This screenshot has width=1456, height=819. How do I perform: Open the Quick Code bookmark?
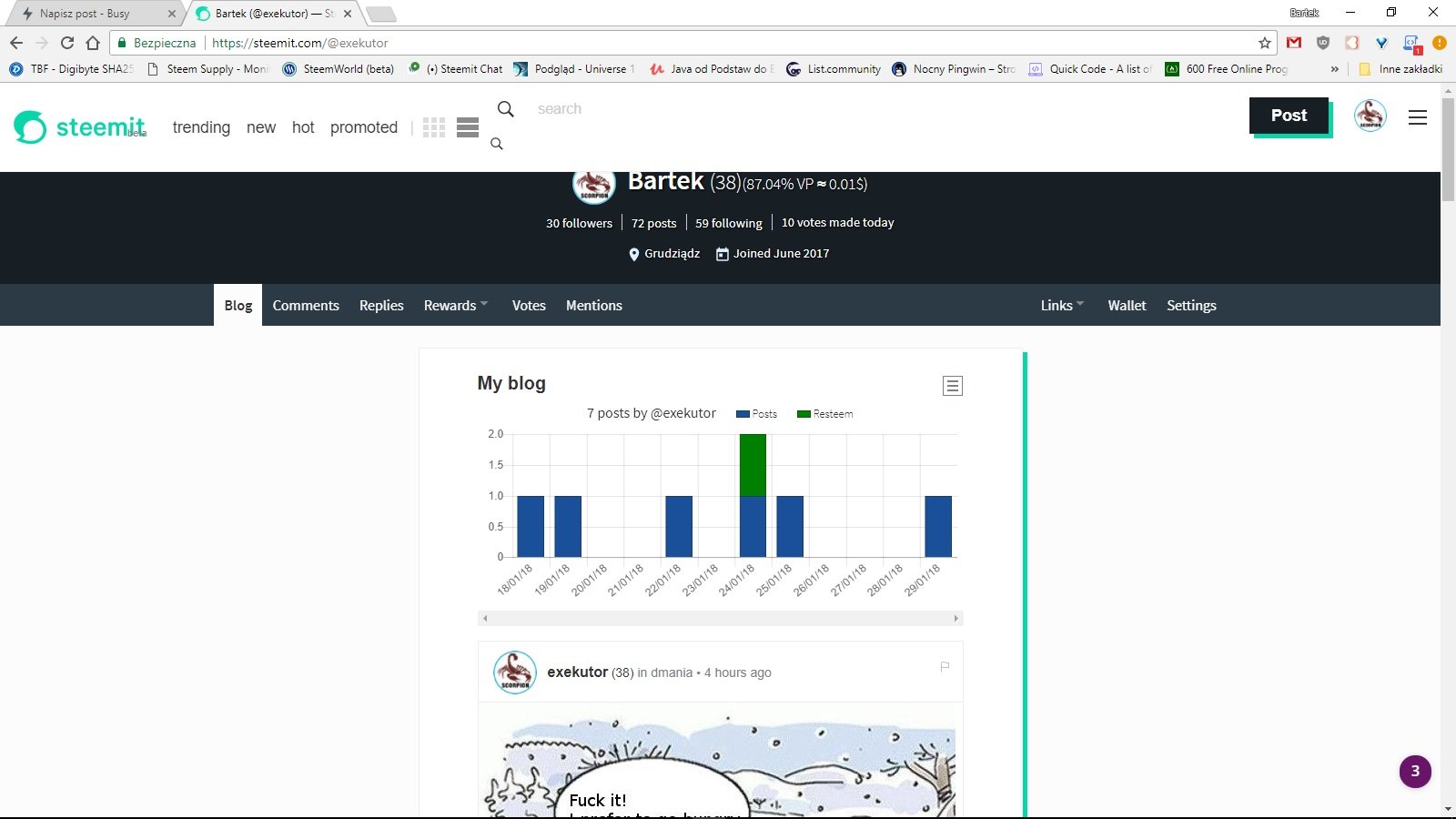(x=1090, y=68)
